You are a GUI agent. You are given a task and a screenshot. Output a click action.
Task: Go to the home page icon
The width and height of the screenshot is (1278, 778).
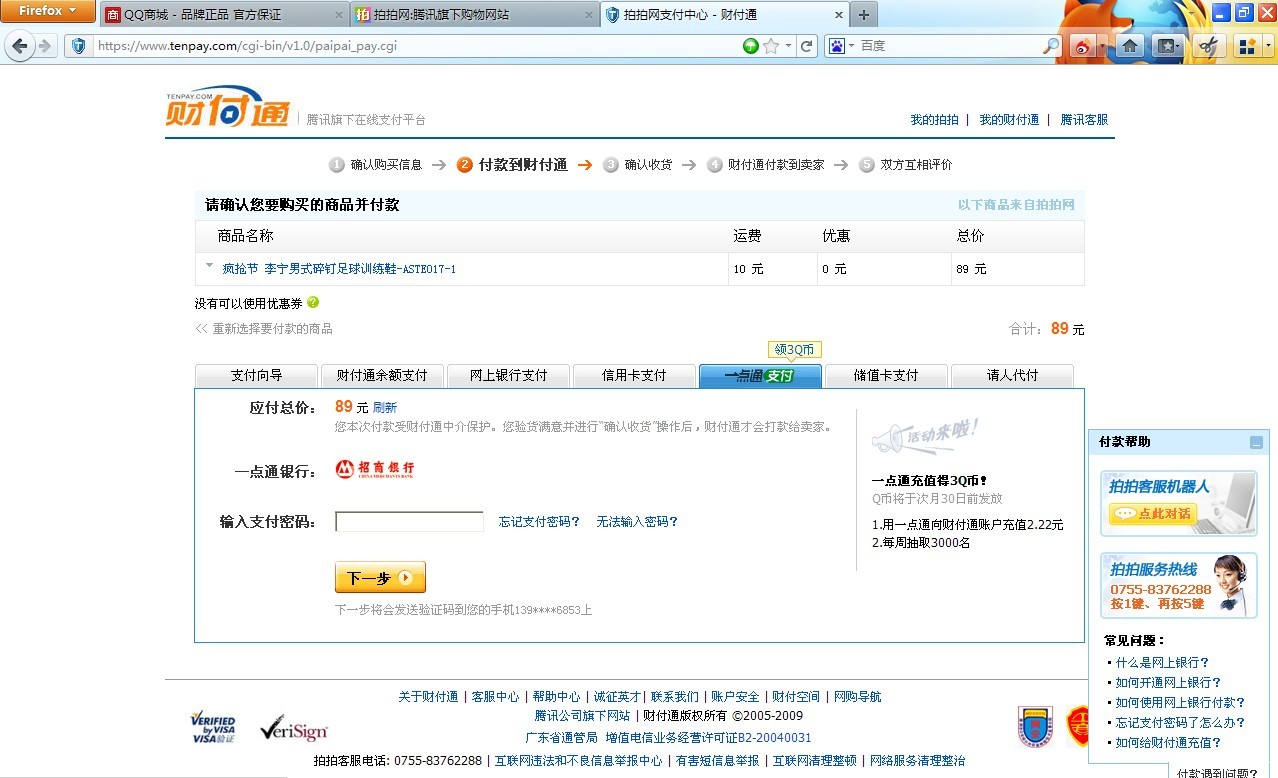(1130, 46)
